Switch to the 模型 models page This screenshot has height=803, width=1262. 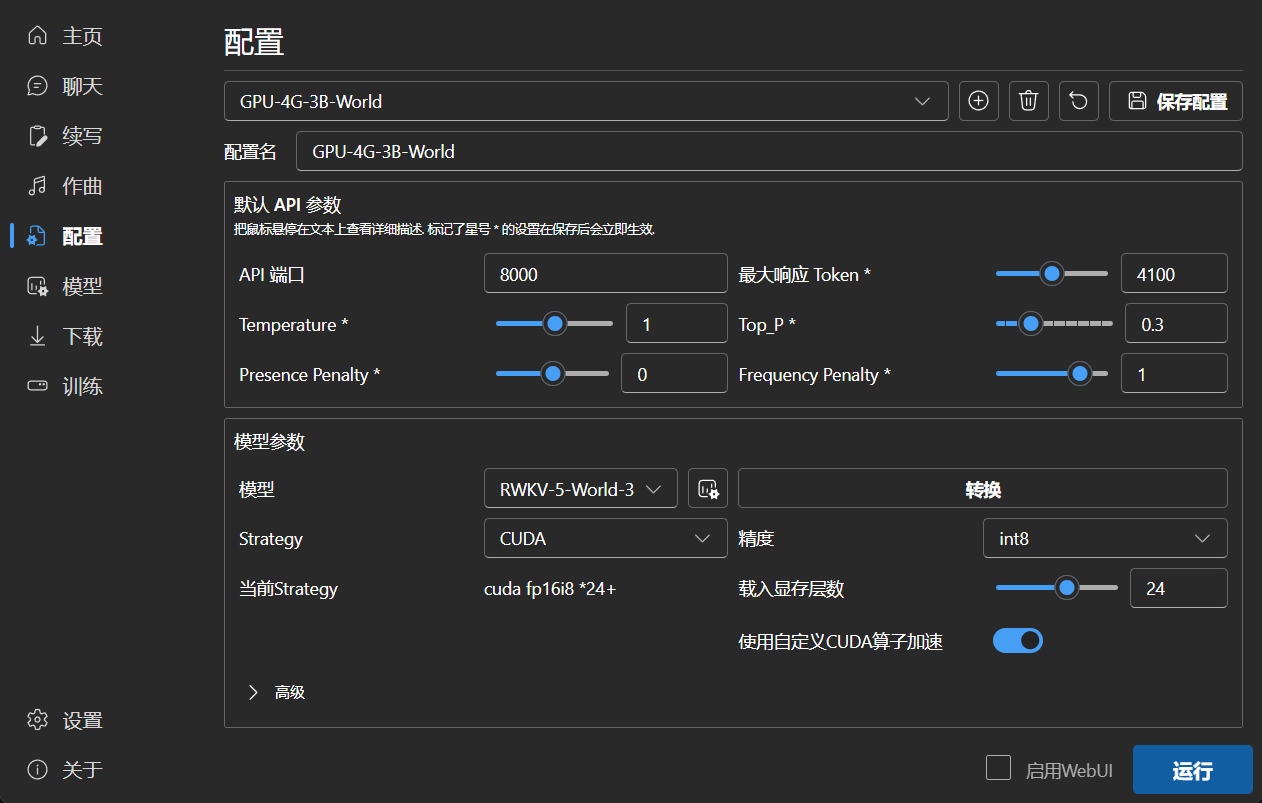pos(66,287)
